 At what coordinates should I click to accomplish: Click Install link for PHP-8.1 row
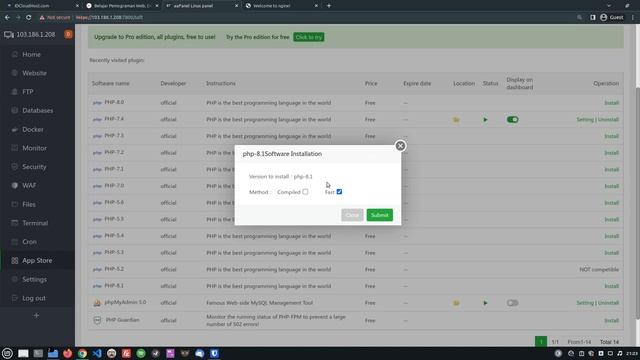pyautogui.click(x=611, y=286)
